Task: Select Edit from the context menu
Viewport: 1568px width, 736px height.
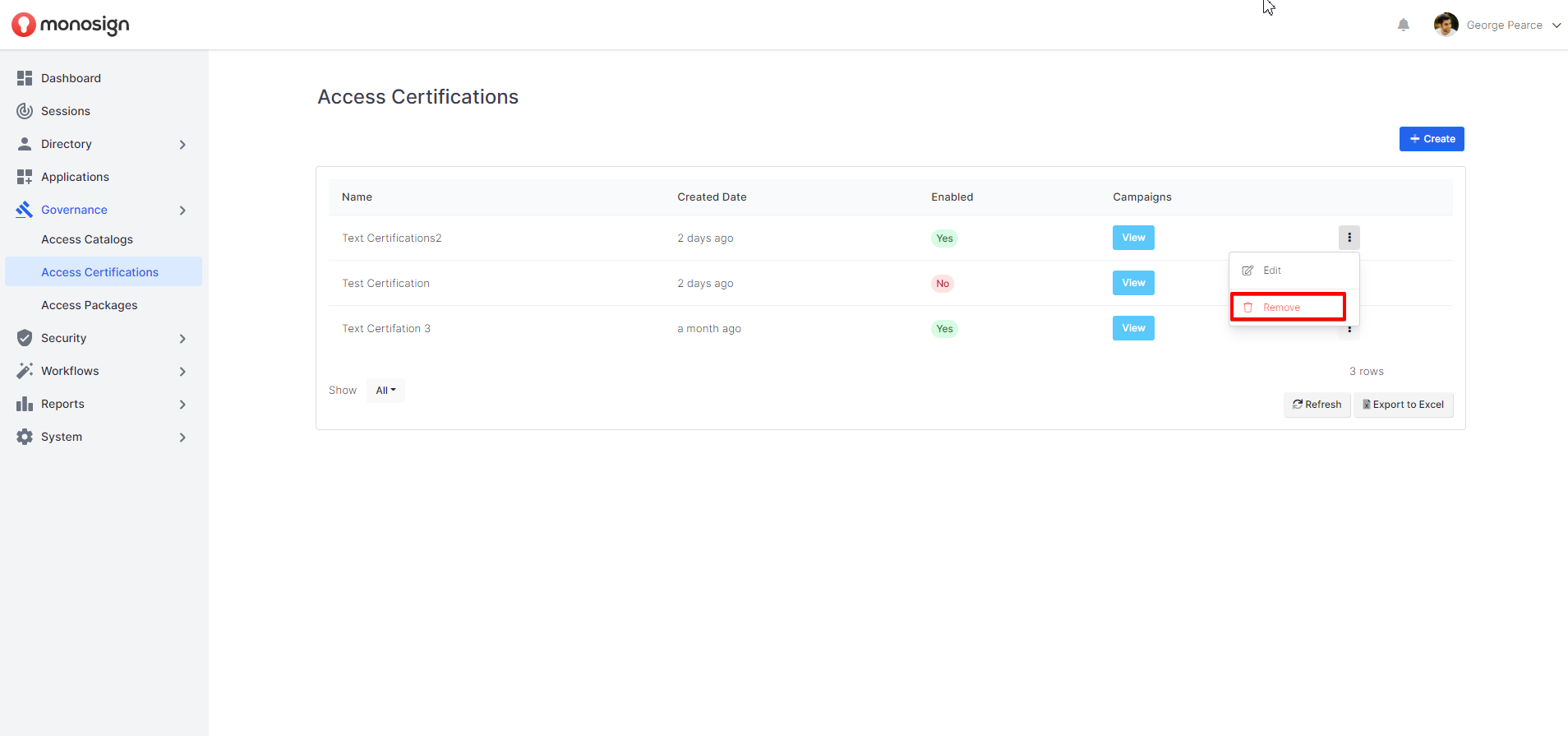Action: coord(1271,271)
